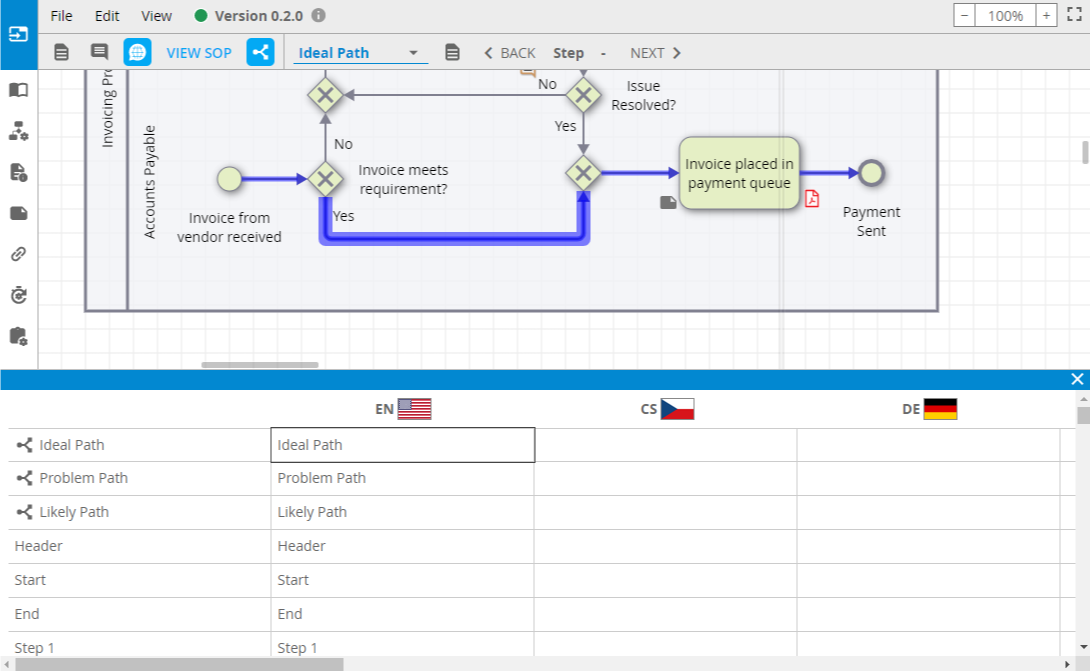Click the zoom in plus button
The image size is (1090, 671).
1046,16
